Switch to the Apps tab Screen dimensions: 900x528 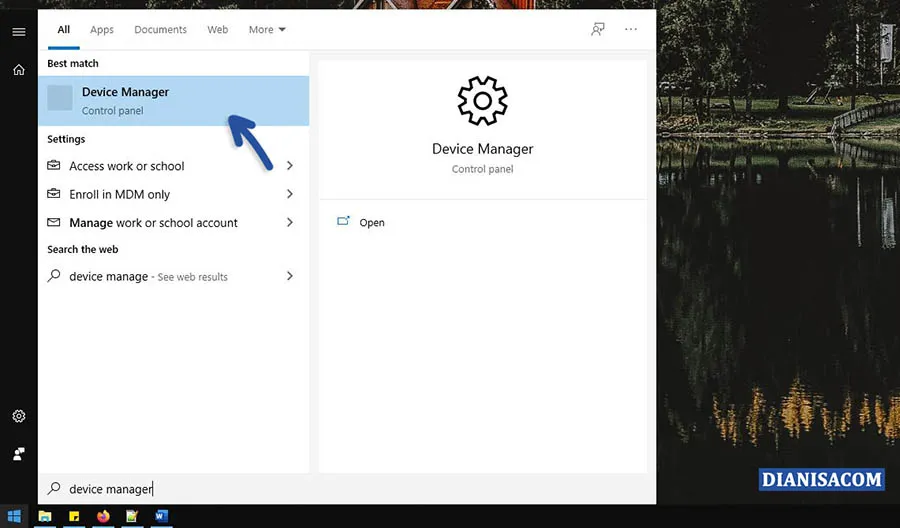point(102,29)
